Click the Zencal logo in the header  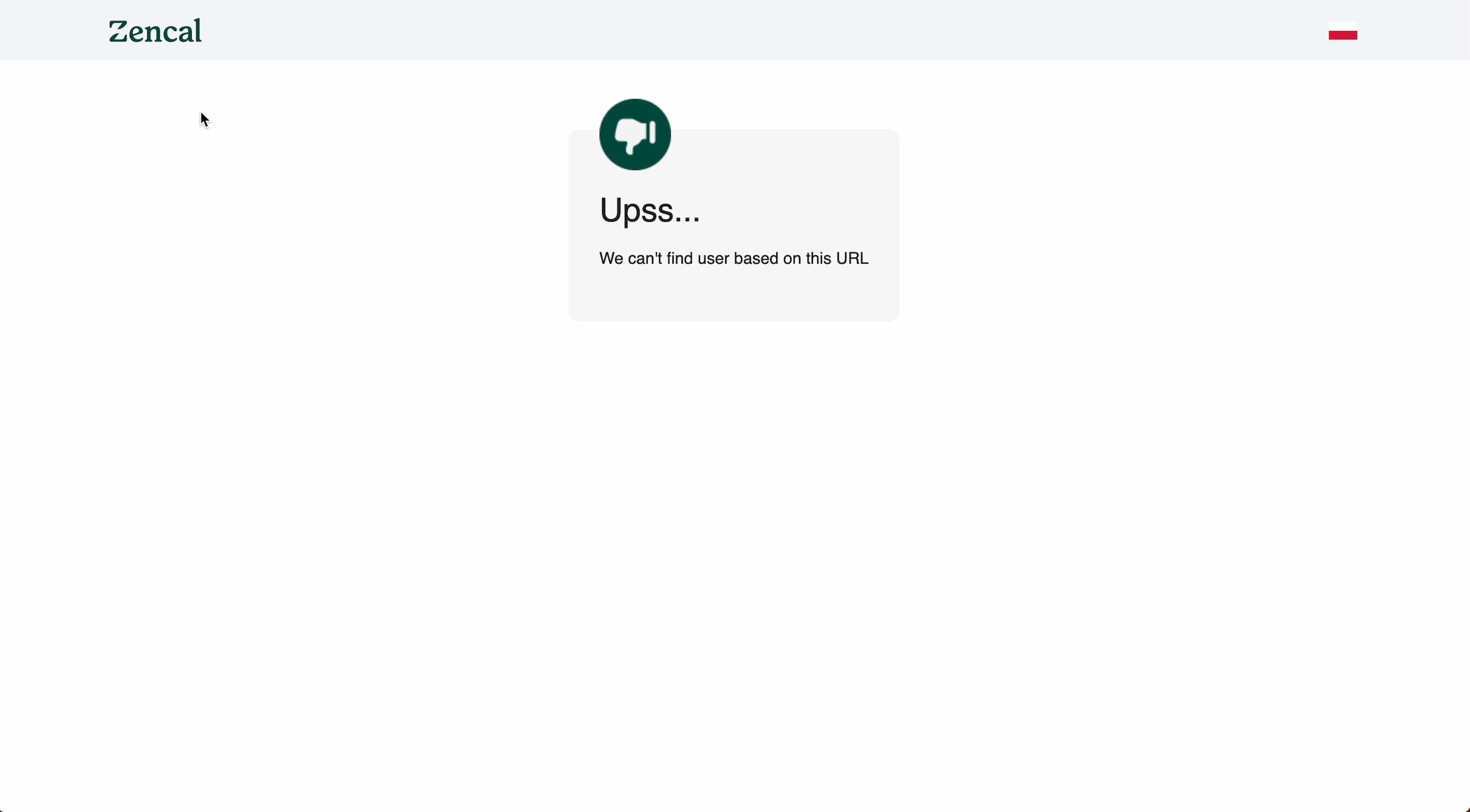[x=155, y=31]
